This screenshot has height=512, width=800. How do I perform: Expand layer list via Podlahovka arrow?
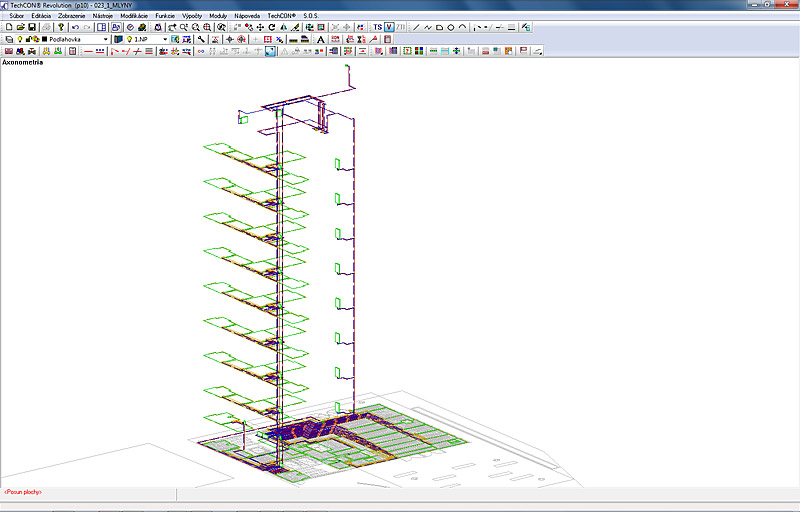click(106, 39)
